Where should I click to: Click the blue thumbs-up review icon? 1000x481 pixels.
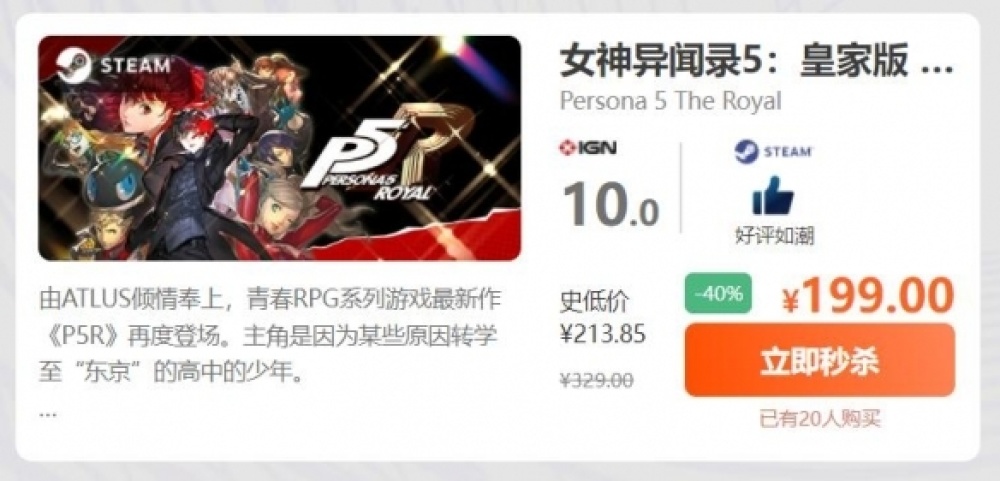tap(772, 195)
